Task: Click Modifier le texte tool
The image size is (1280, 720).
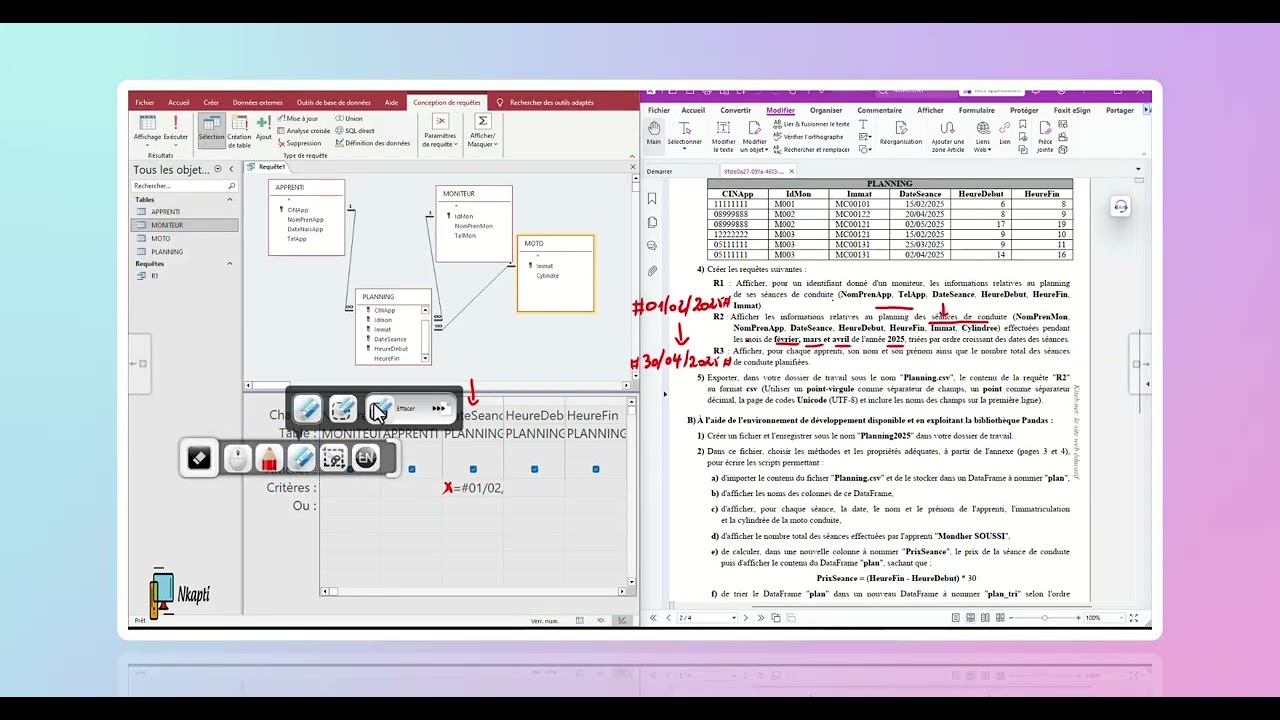Action: click(723, 136)
